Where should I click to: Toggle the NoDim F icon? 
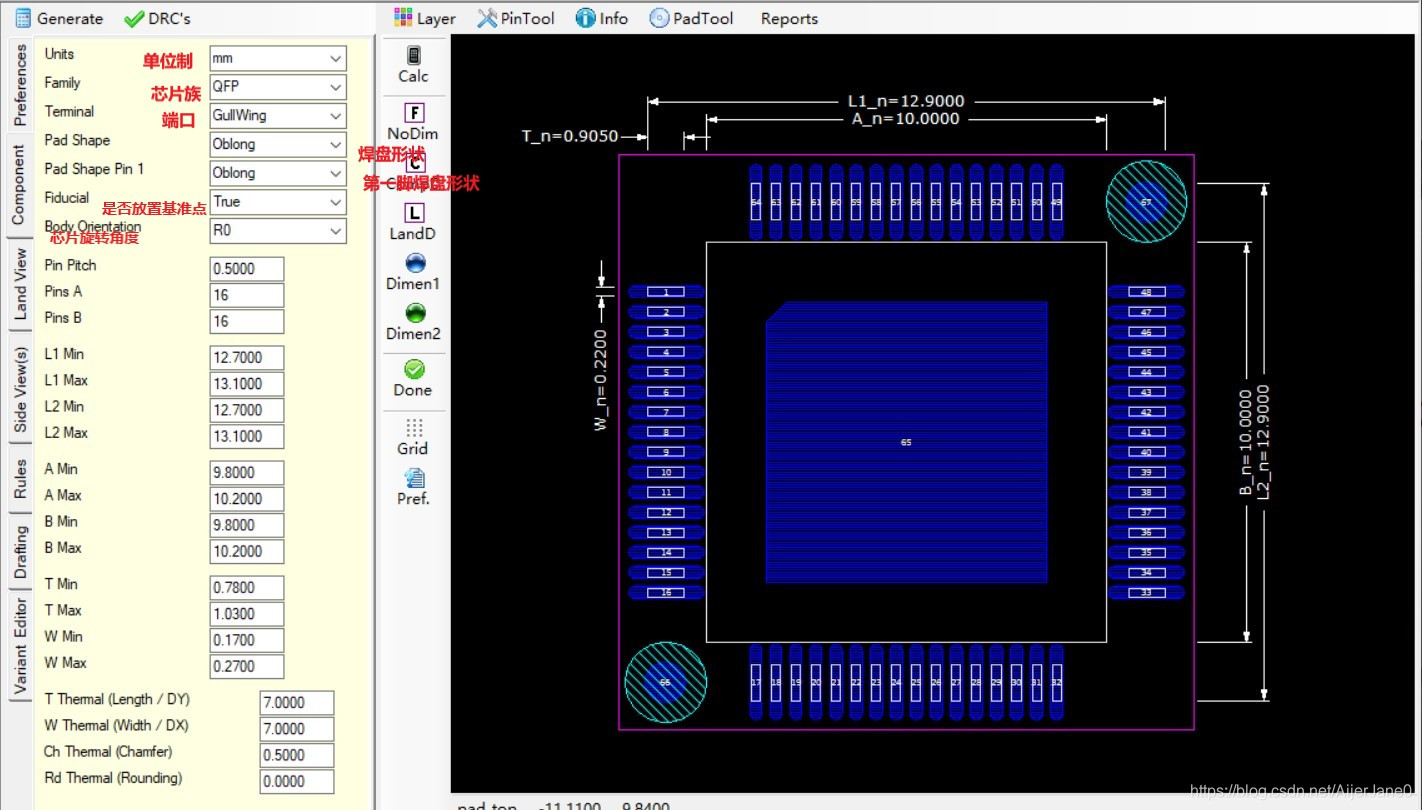coord(414,113)
